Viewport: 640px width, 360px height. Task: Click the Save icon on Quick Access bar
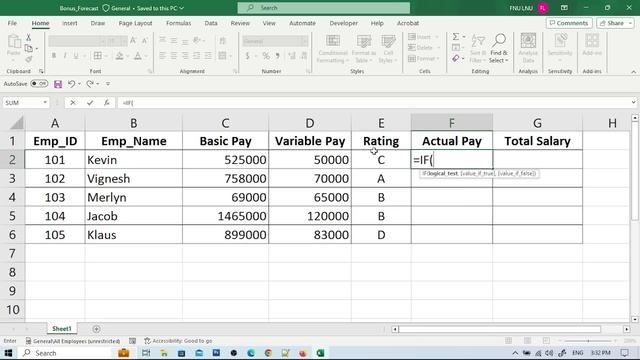click(58, 84)
